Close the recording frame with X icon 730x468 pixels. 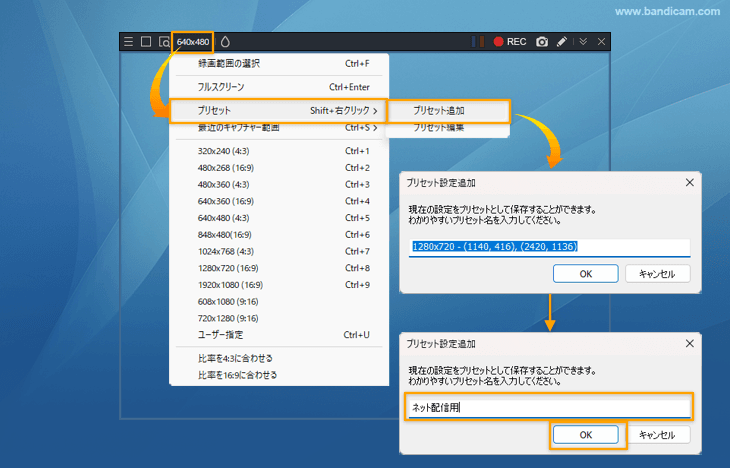[601, 42]
